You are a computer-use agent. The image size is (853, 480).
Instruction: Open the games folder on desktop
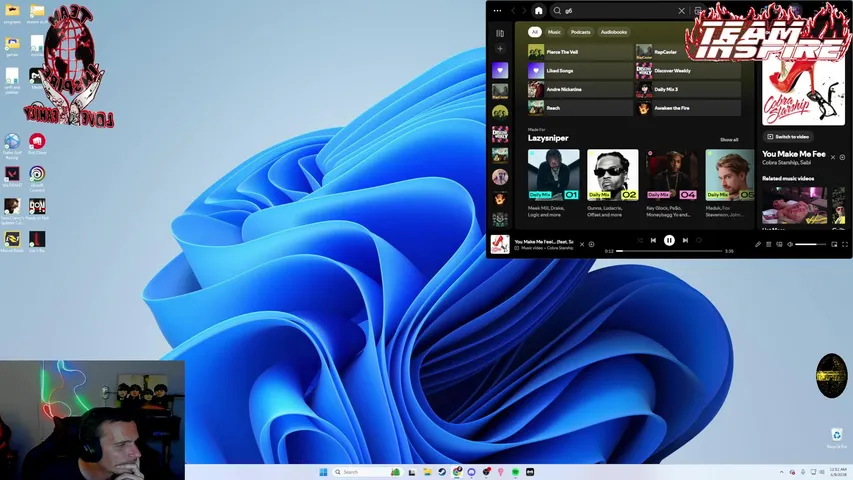point(12,46)
